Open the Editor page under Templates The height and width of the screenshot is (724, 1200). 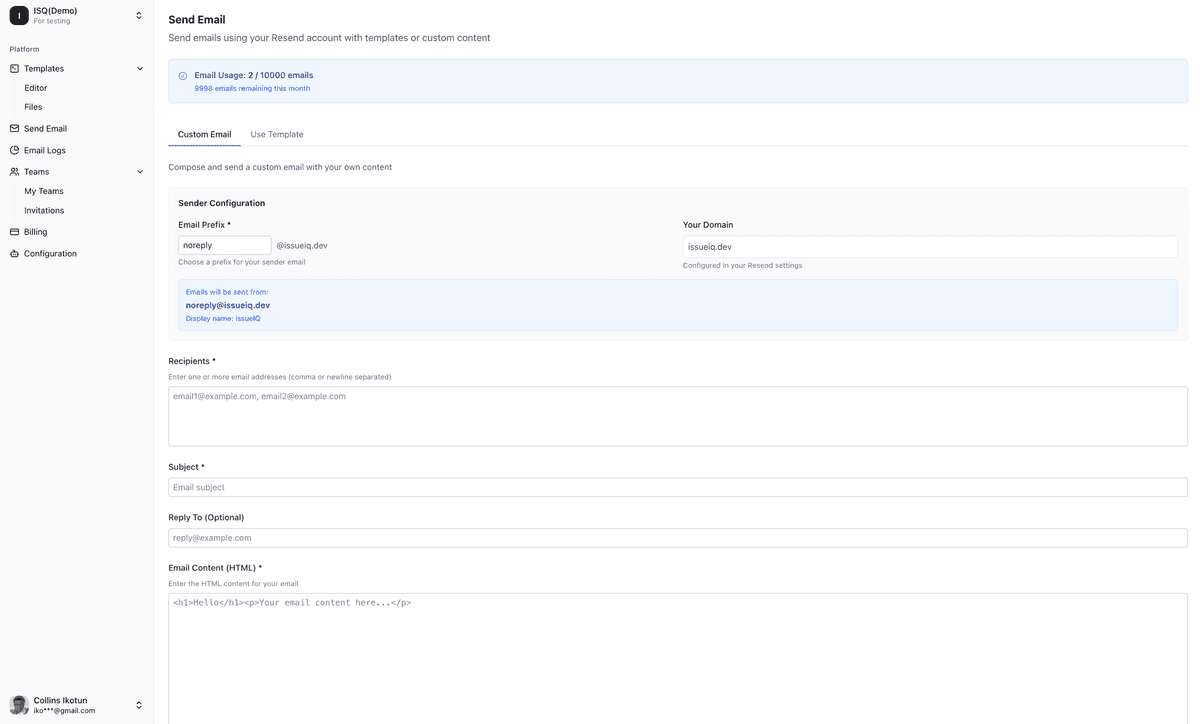pos(35,87)
